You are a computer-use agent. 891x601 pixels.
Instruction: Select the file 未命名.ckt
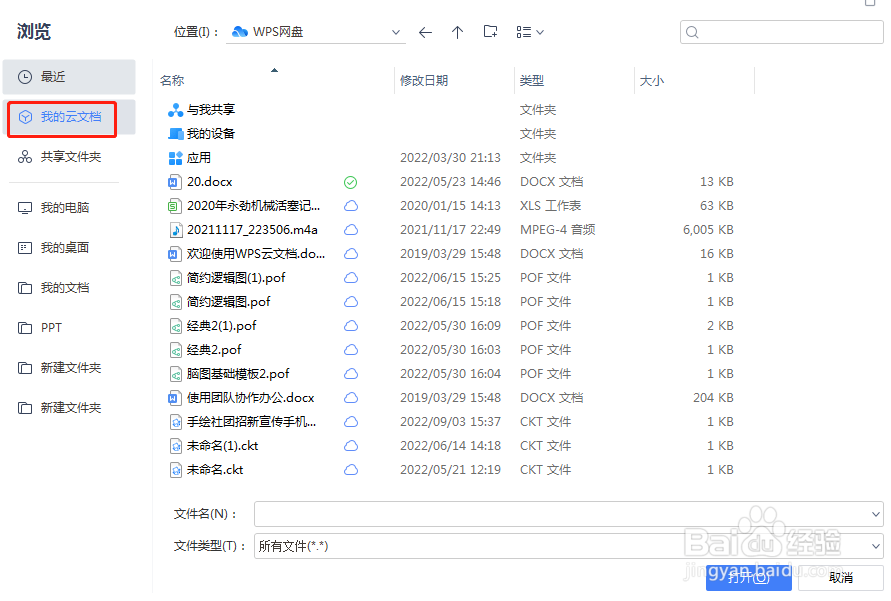point(215,470)
